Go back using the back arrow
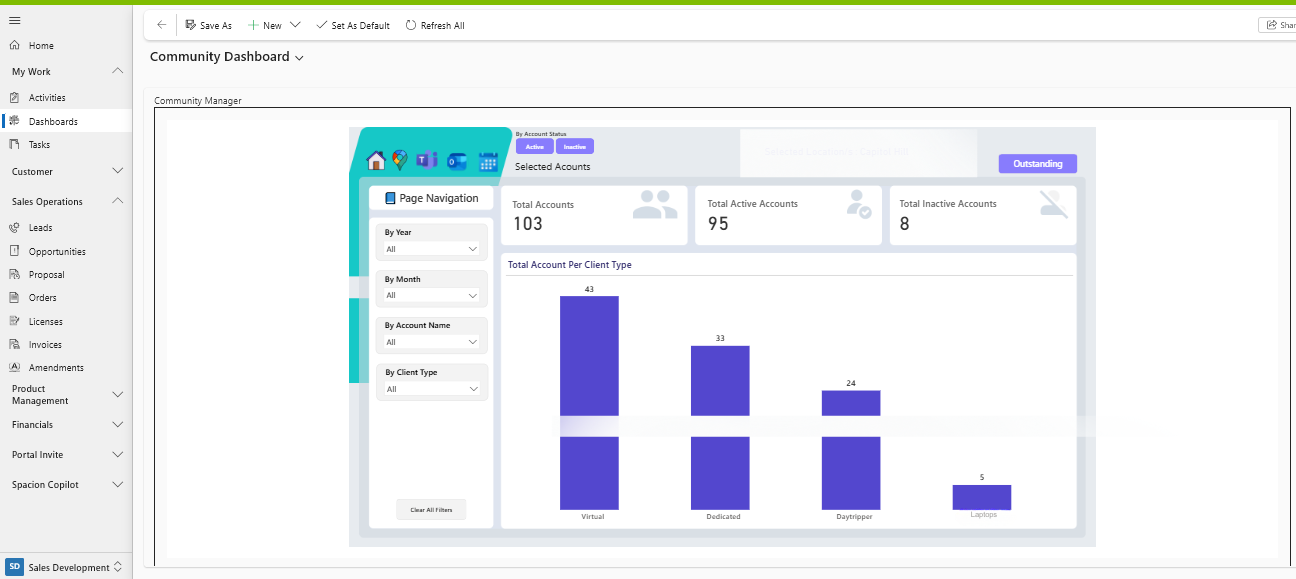 tap(162, 25)
